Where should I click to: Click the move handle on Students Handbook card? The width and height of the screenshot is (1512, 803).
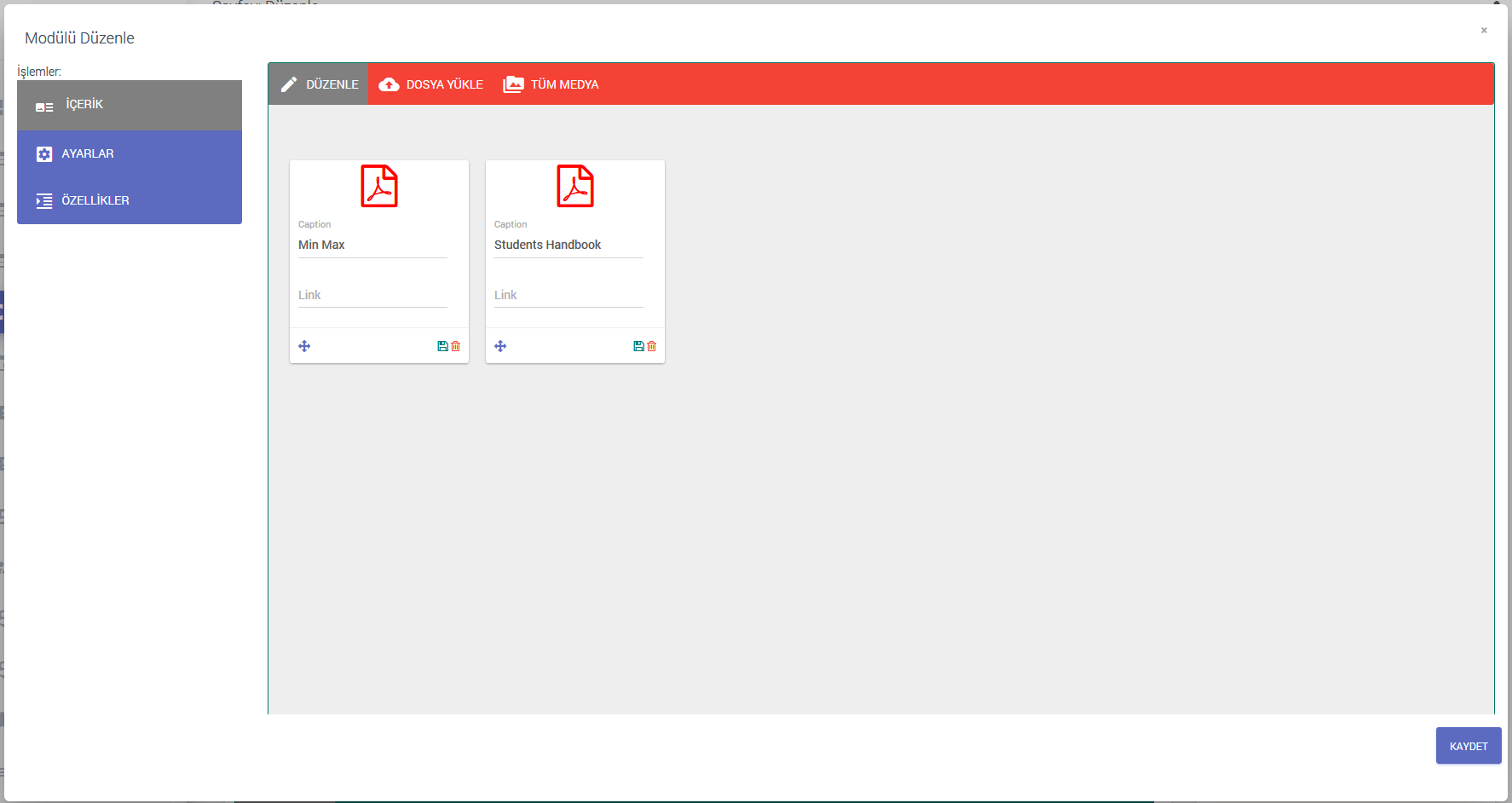500,346
